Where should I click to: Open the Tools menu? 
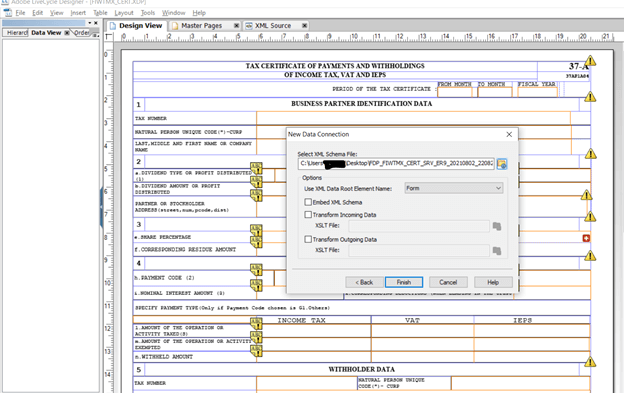(x=148, y=13)
